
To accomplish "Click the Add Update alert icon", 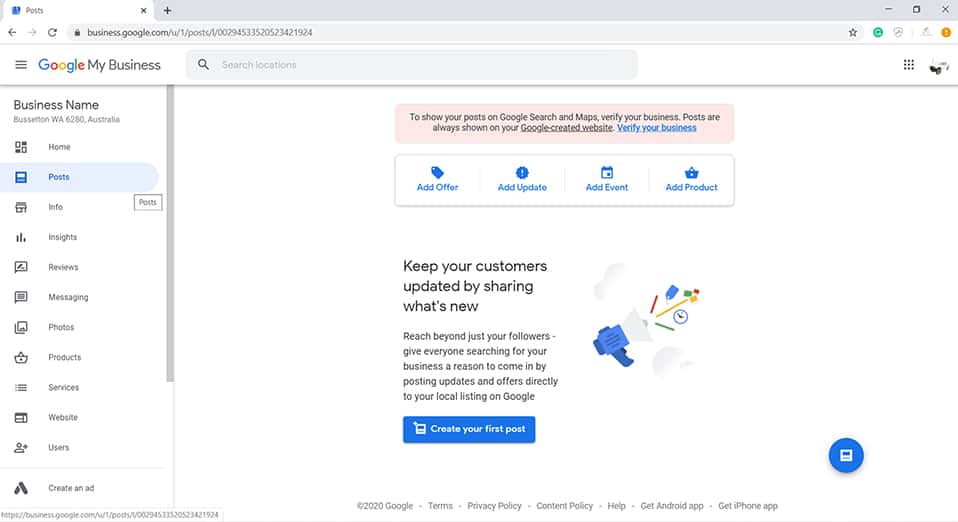I will pyautogui.click(x=522, y=172).
